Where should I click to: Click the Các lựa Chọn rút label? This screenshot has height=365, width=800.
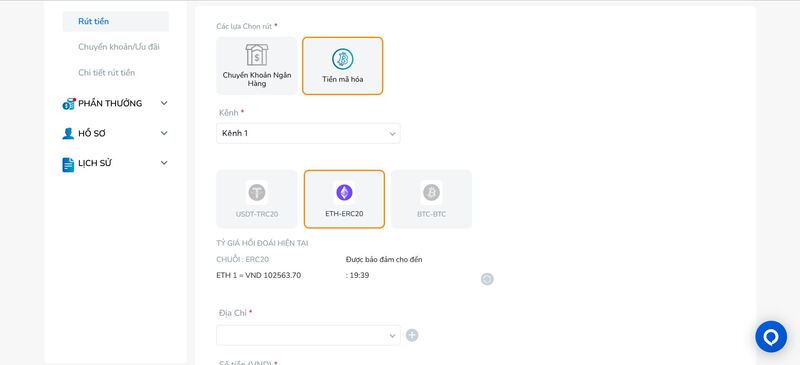point(244,26)
